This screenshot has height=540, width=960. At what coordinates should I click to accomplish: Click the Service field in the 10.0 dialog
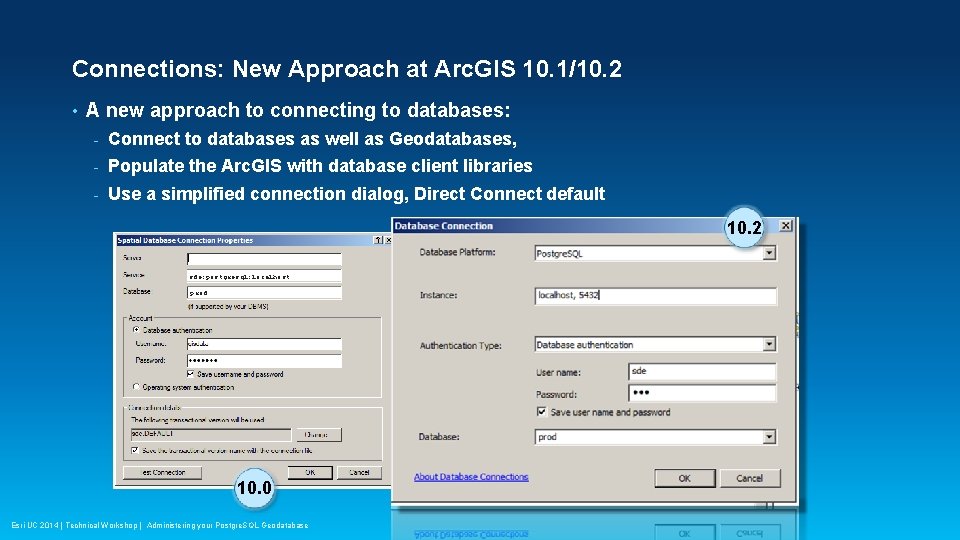pyautogui.click(x=264, y=276)
